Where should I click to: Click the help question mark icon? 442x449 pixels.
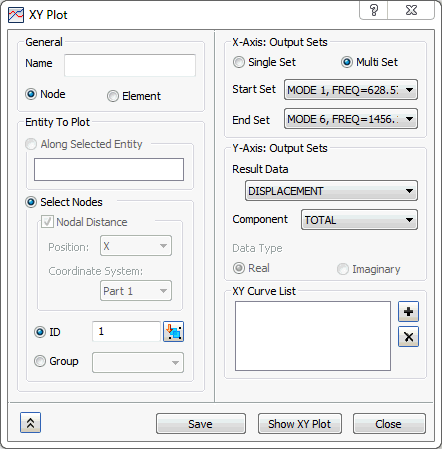374,10
